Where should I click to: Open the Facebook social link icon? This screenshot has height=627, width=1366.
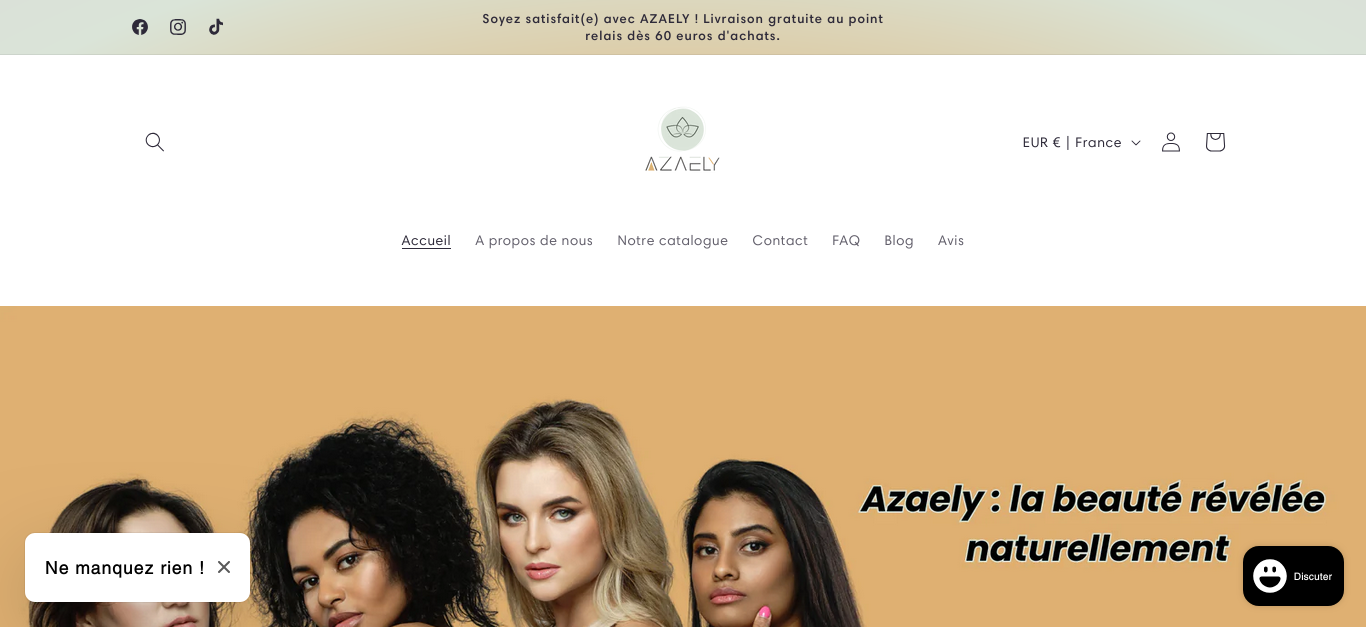point(140,27)
